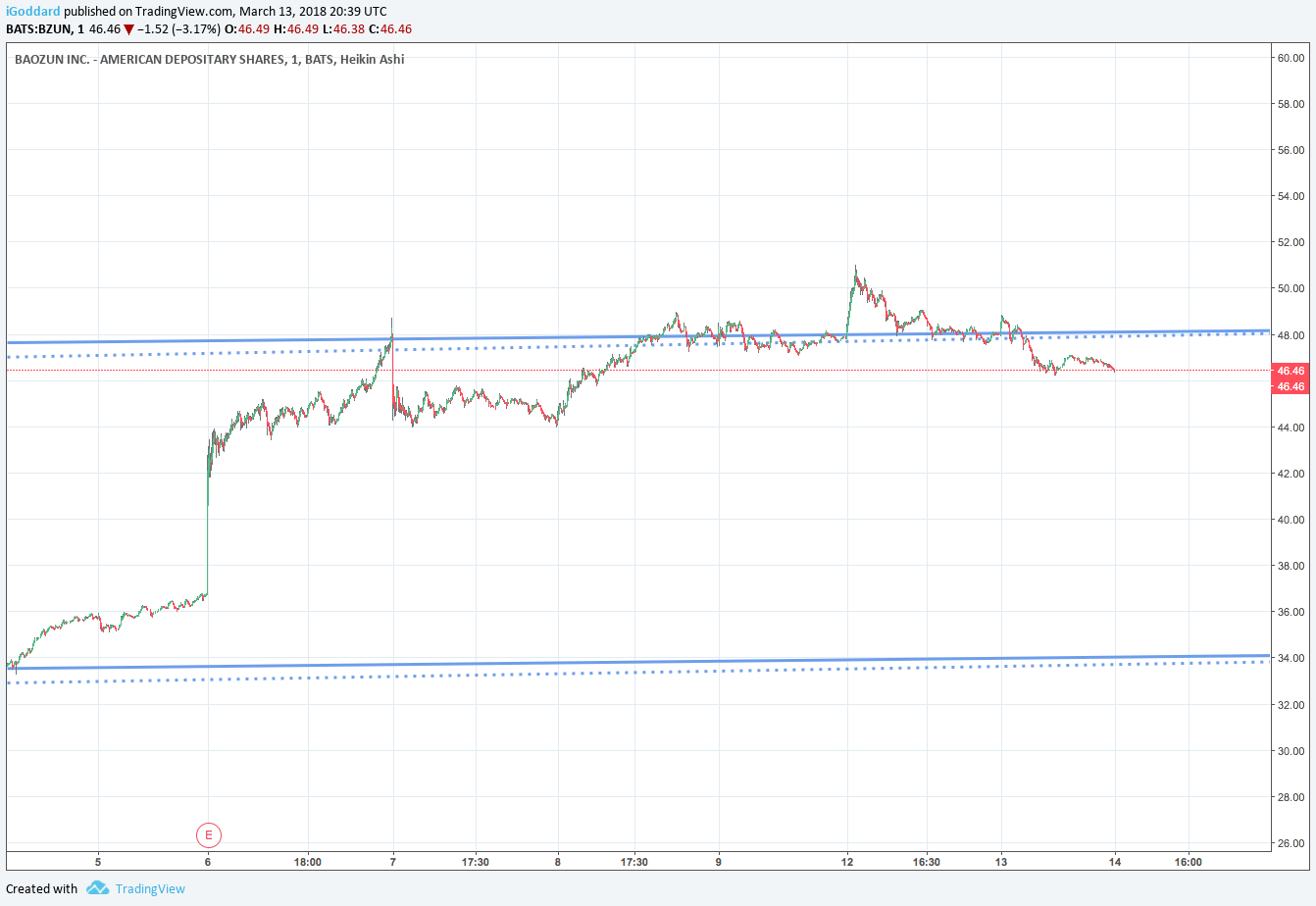The height and width of the screenshot is (906, 1316).
Task: Open the TradingView link beside Created with
Action: [149, 888]
